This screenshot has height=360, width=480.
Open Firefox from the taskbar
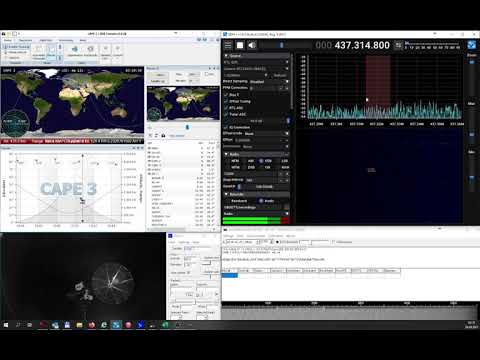click(x=92, y=325)
